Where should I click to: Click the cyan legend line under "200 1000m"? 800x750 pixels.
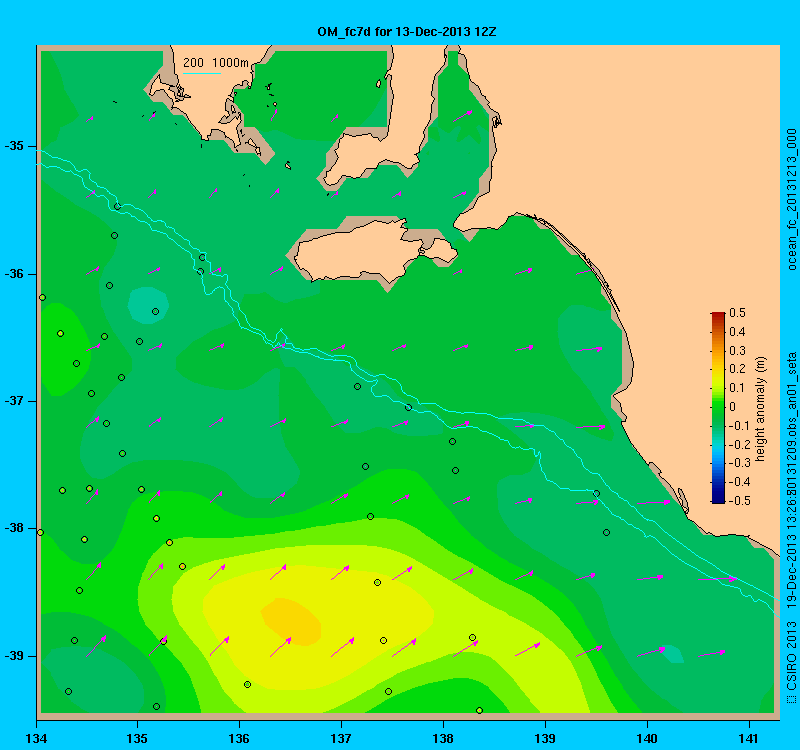(202, 73)
